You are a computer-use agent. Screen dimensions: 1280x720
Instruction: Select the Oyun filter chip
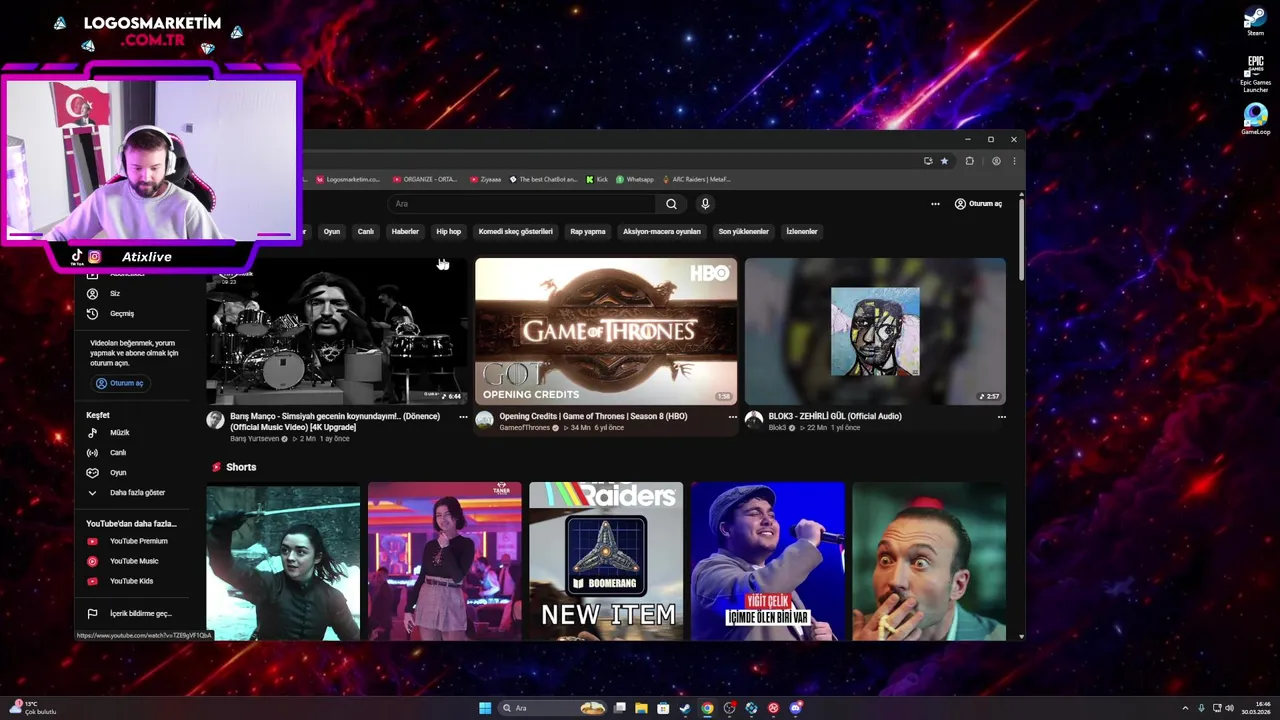coord(332,231)
